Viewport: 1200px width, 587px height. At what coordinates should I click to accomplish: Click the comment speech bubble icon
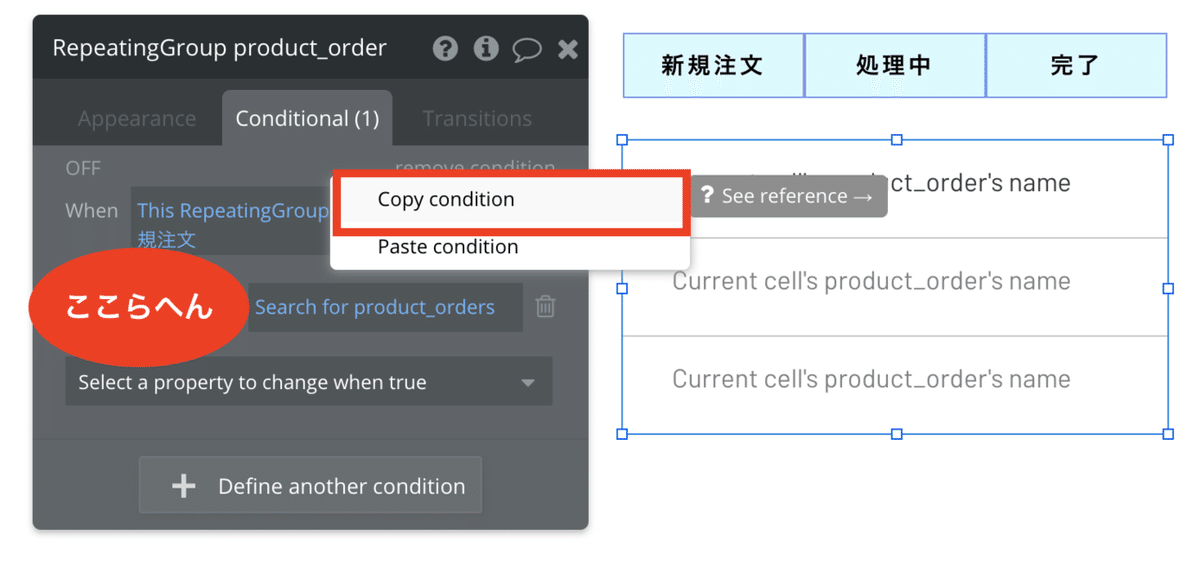click(x=527, y=49)
